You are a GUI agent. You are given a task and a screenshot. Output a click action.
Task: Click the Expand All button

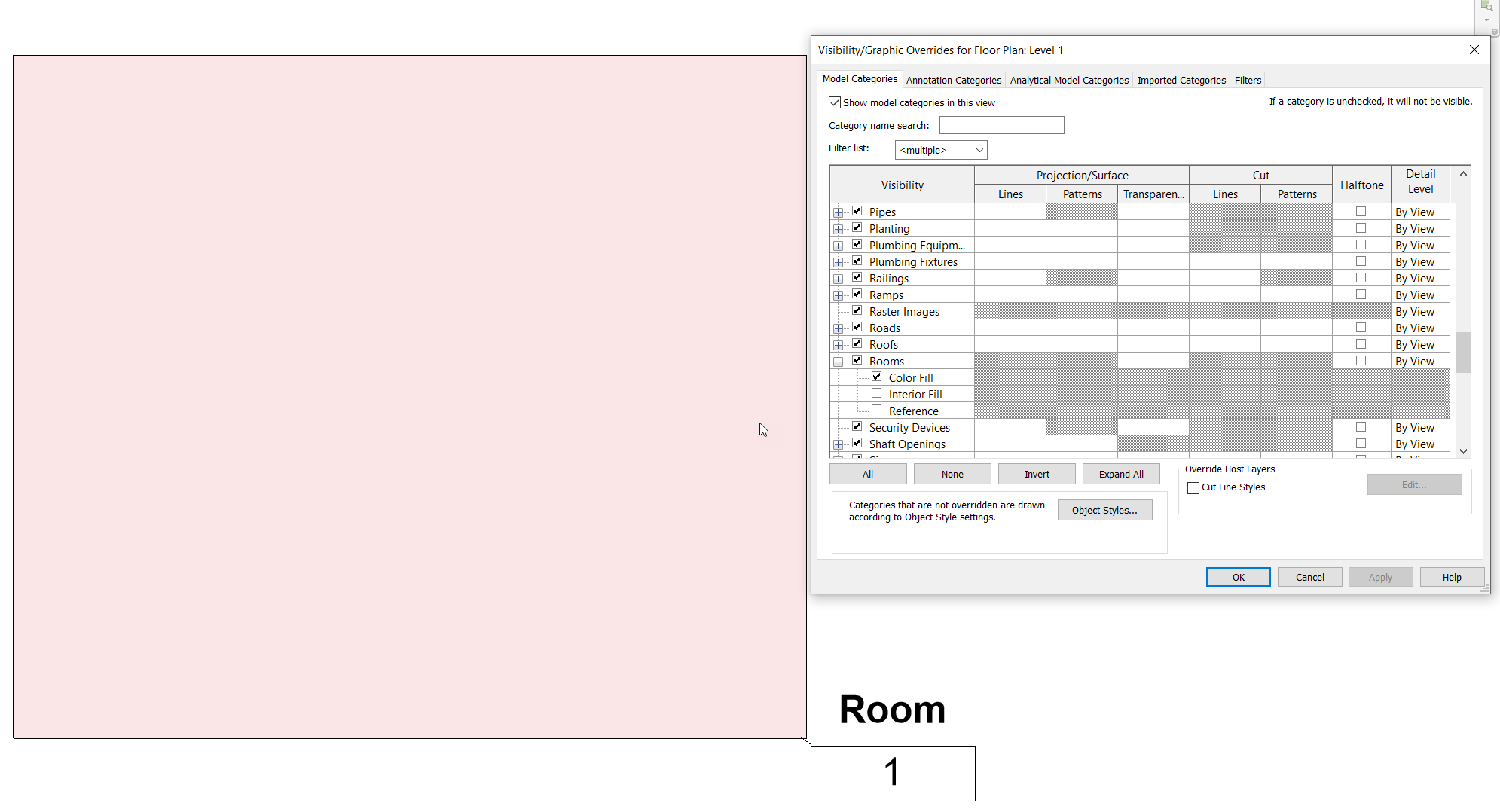(1121, 474)
